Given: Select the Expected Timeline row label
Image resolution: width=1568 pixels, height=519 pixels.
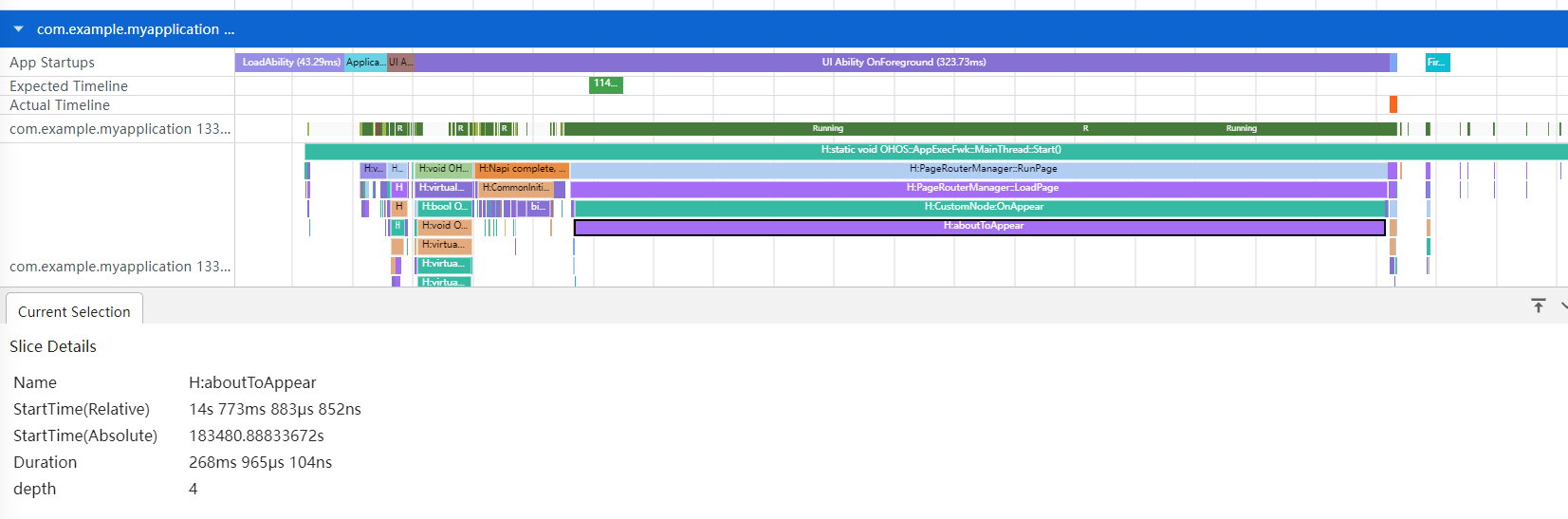Looking at the screenshot, I should coord(68,86).
